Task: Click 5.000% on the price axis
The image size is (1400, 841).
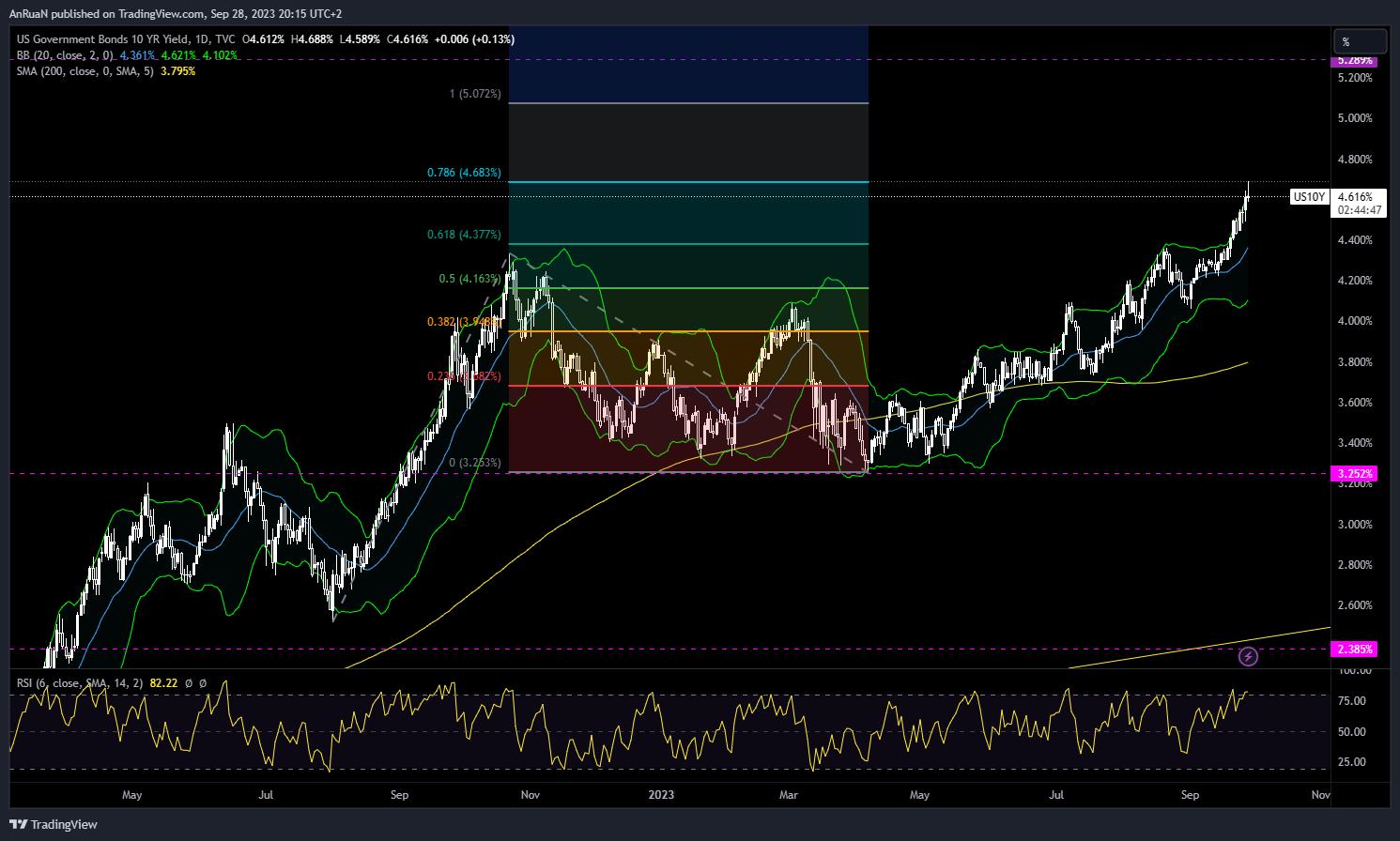Action: [1355, 118]
